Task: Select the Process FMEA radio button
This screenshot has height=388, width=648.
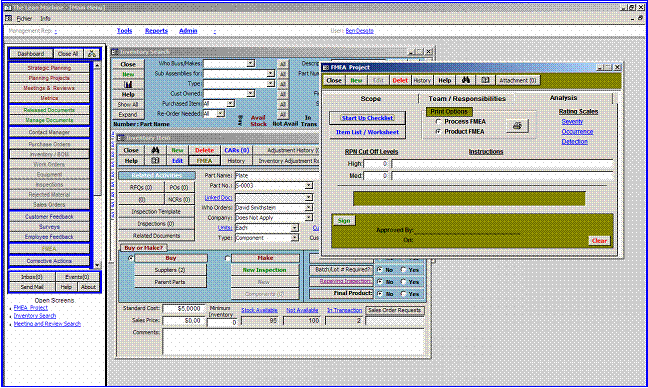Action: (x=438, y=122)
